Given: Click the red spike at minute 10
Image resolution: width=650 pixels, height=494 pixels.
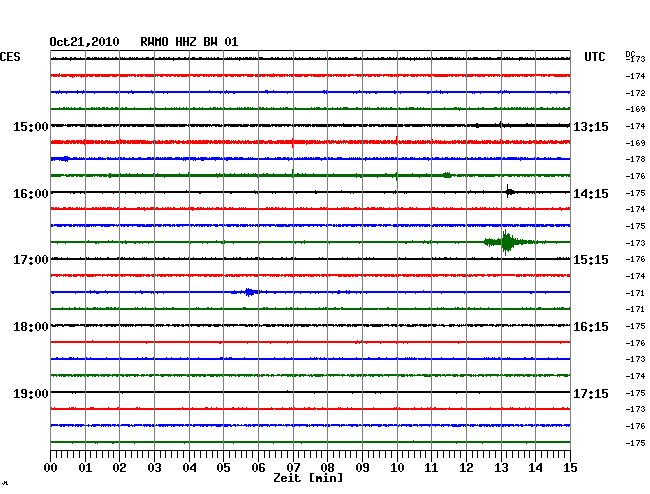Looking at the screenshot, I should click(x=397, y=140).
